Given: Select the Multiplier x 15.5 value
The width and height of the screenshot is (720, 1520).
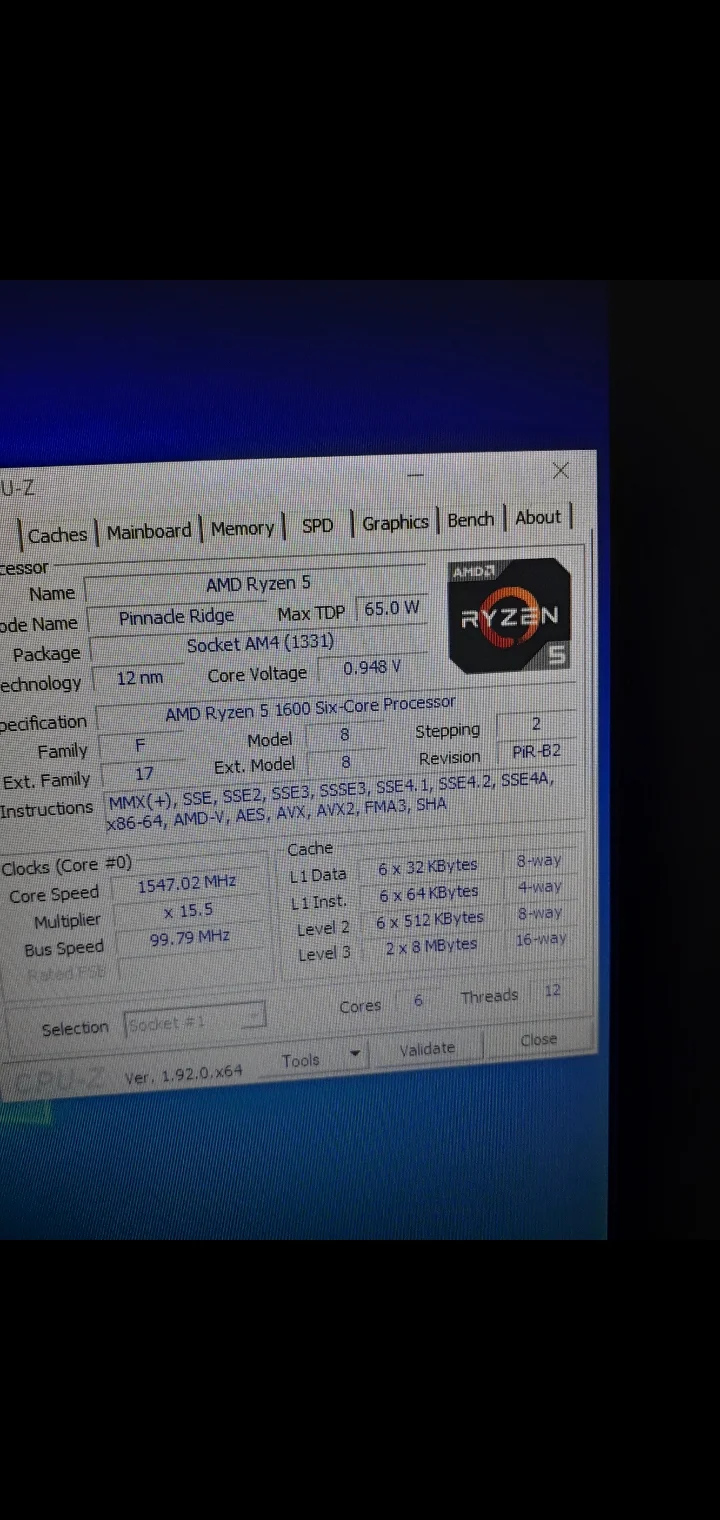Looking at the screenshot, I should (188, 911).
